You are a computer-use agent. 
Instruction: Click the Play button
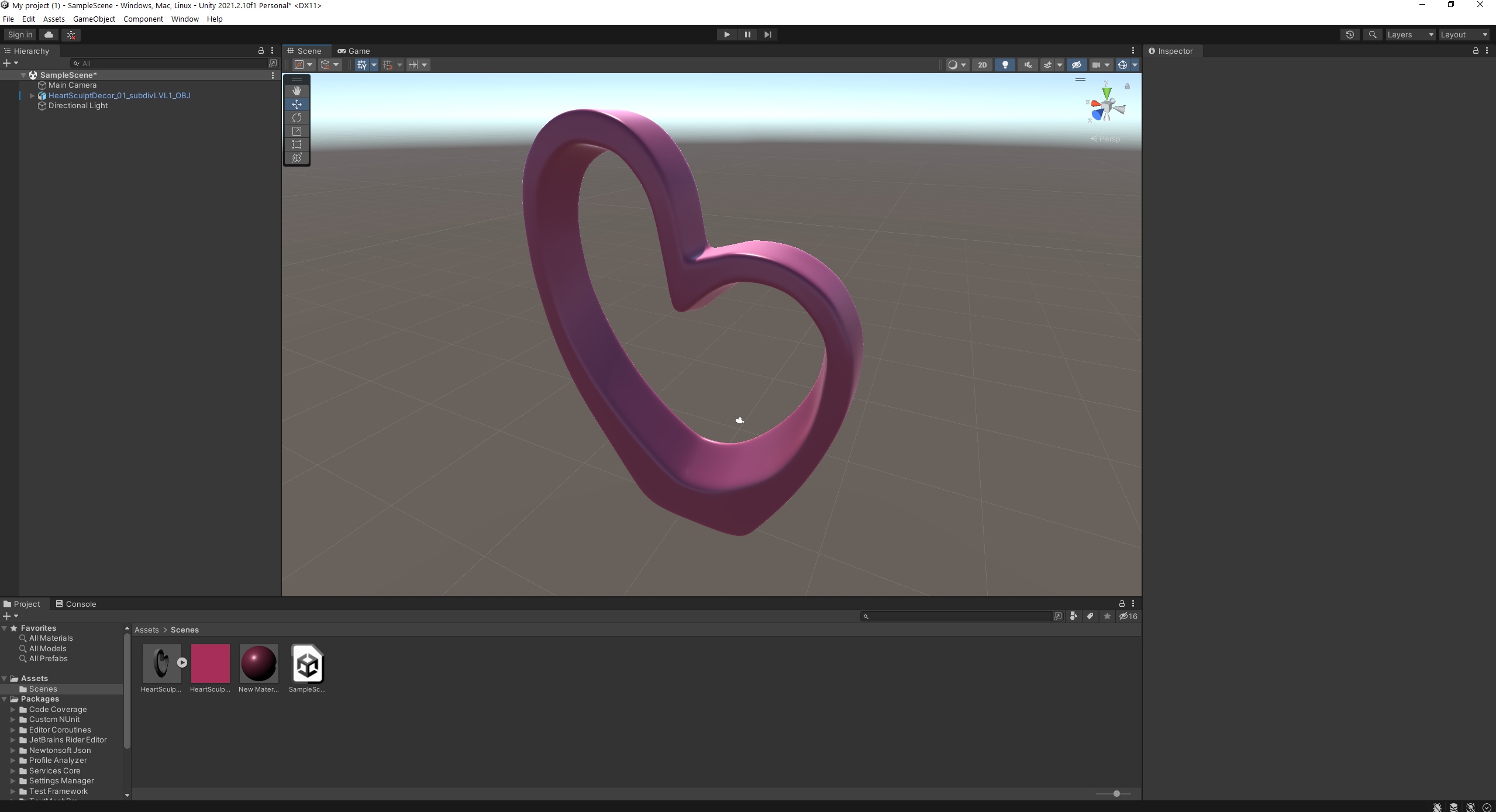pyautogui.click(x=726, y=34)
